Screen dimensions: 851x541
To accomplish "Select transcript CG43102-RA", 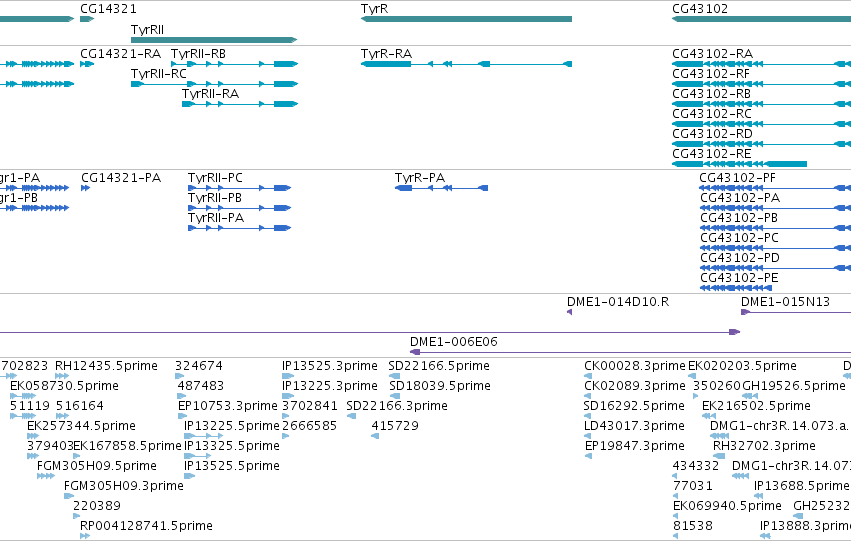I will click(713, 54).
